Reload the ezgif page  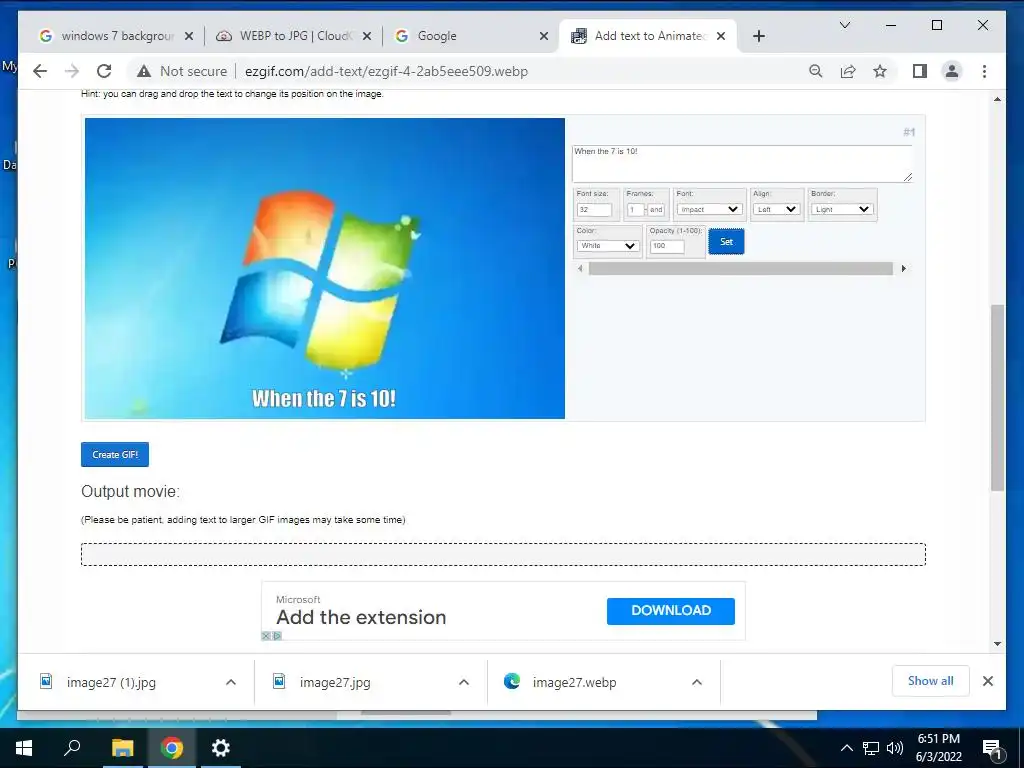(104, 71)
